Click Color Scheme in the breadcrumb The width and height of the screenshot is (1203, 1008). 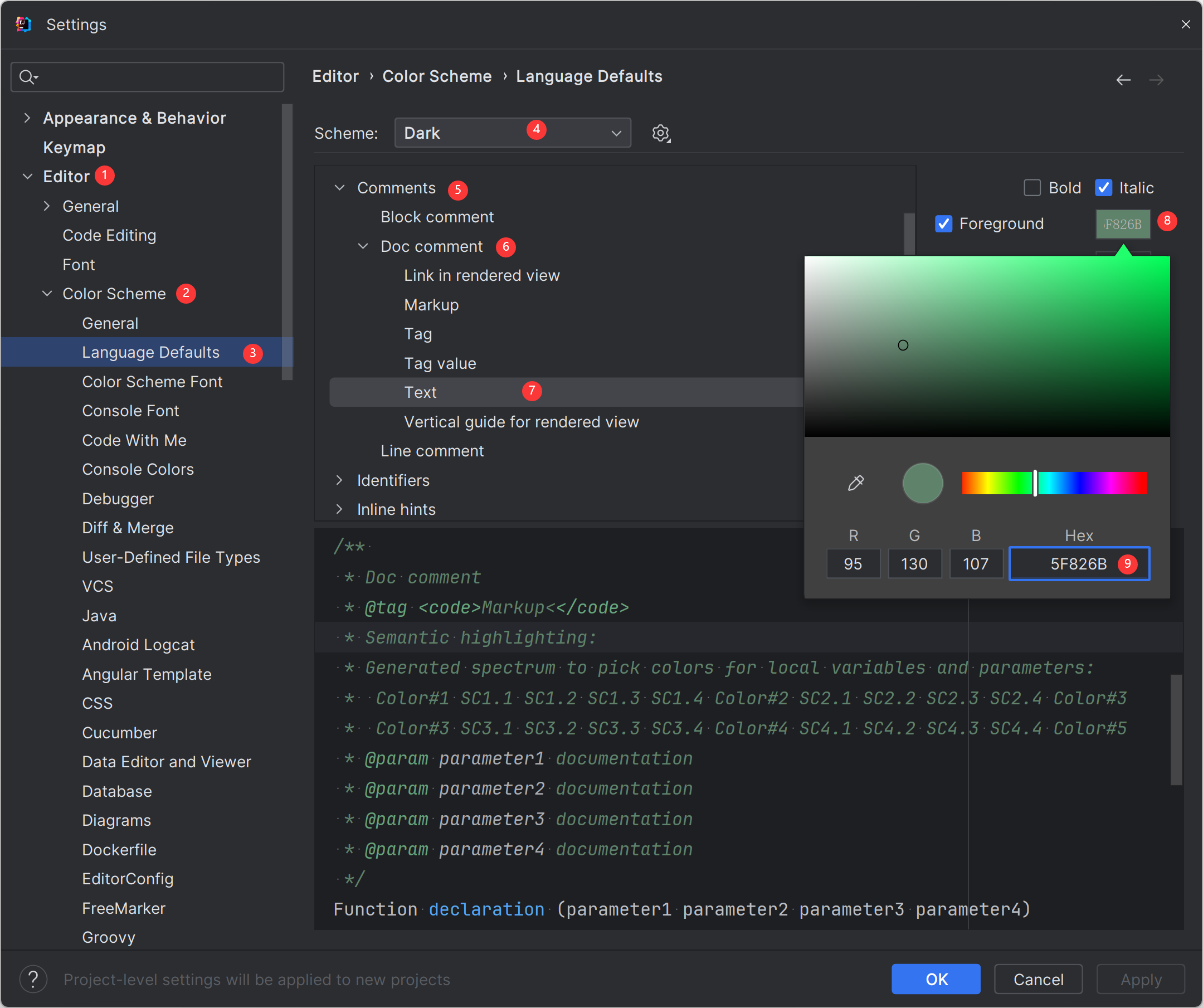pos(437,76)
